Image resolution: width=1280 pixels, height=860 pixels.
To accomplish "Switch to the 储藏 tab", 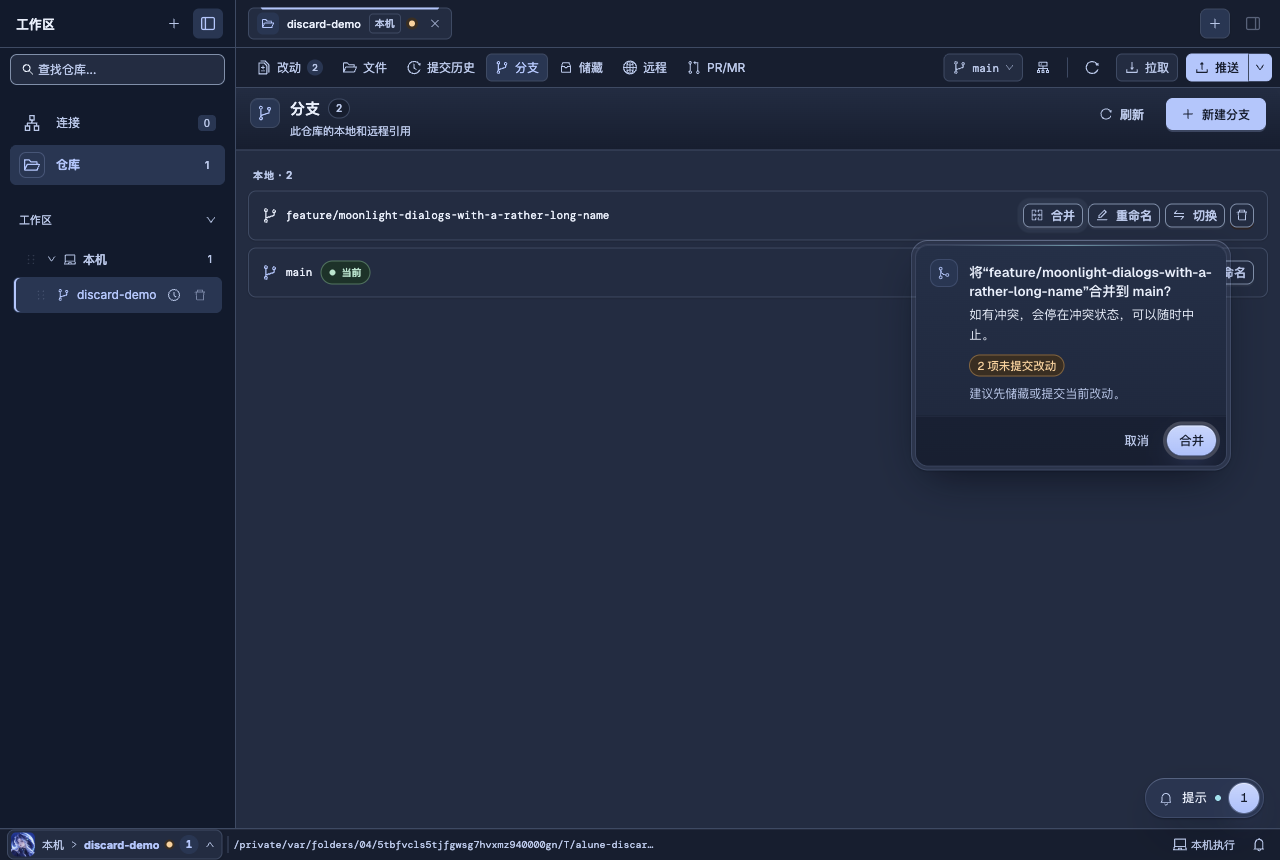I will (x=581, y=67).
